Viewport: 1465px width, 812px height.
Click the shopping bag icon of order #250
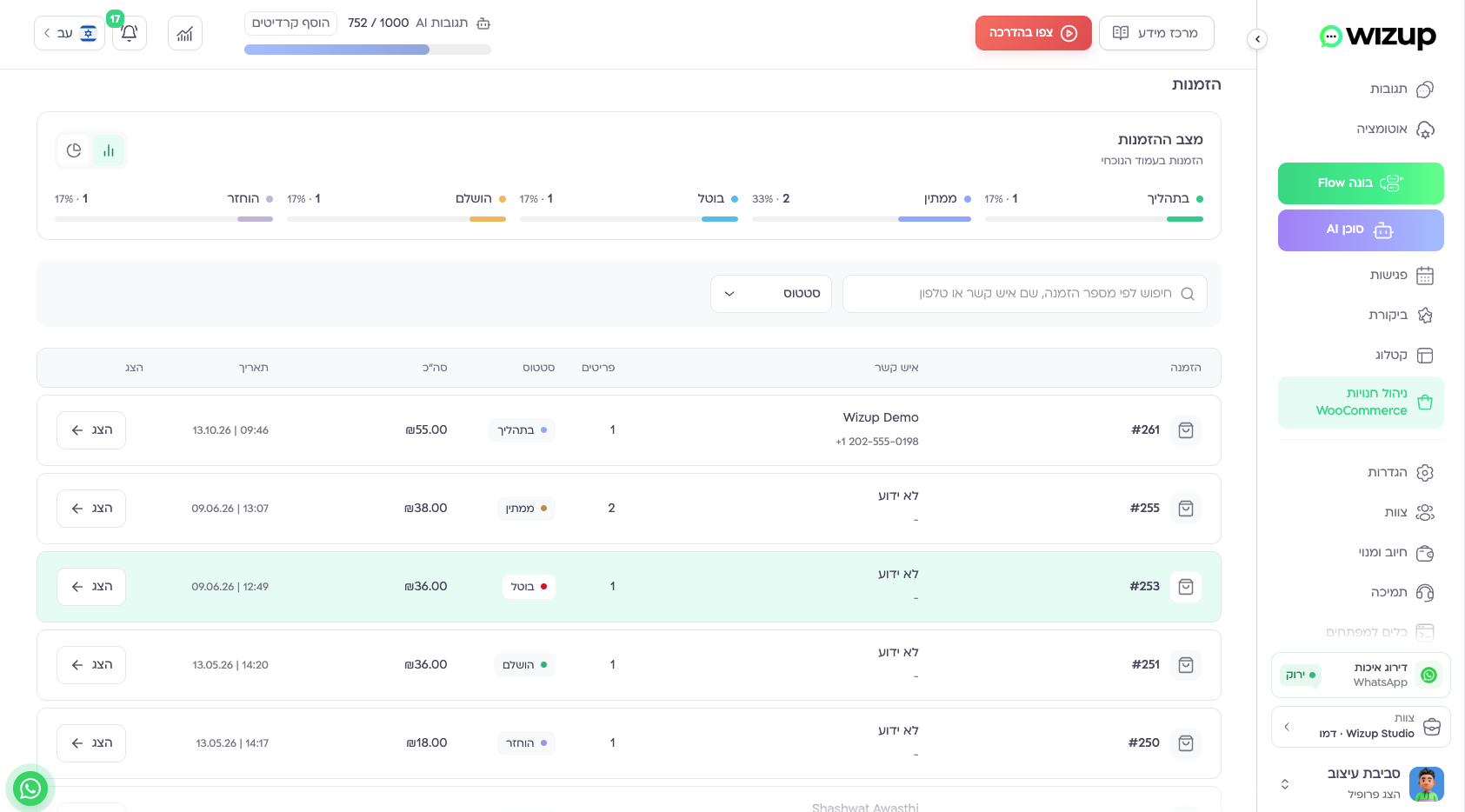tap(1186, 743)
